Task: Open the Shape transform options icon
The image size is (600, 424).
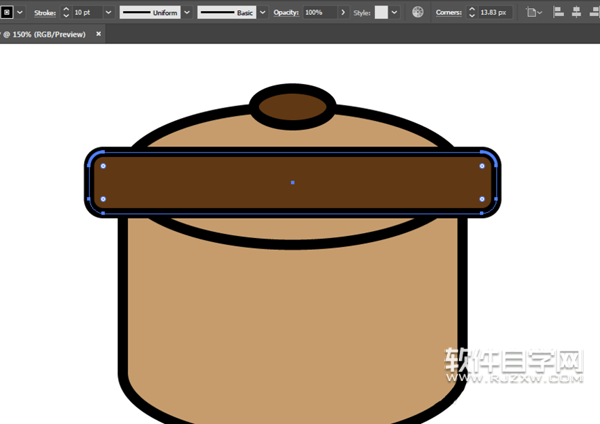Action: click(531, 12)
